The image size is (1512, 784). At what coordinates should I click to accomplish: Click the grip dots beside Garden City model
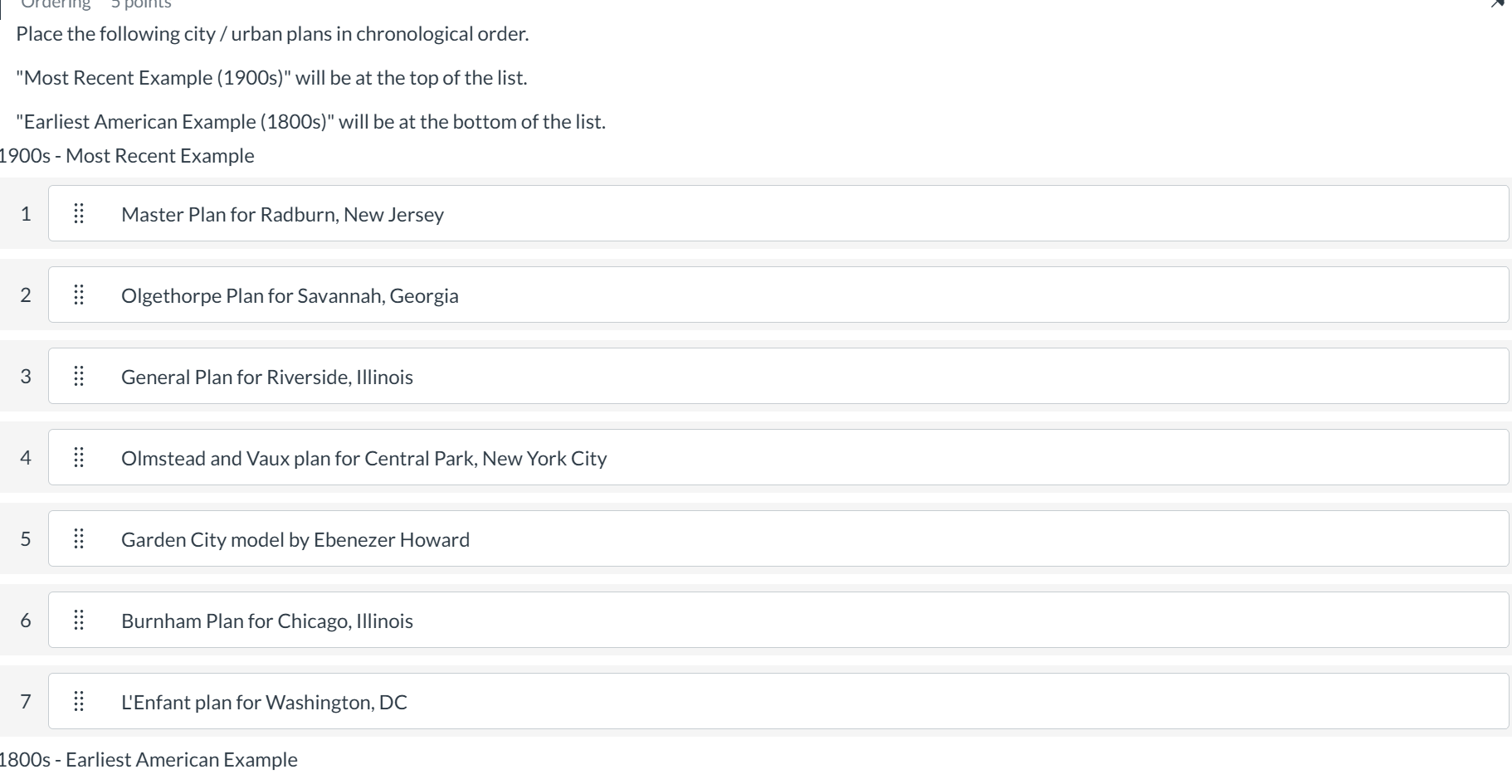tap(79, 538)
